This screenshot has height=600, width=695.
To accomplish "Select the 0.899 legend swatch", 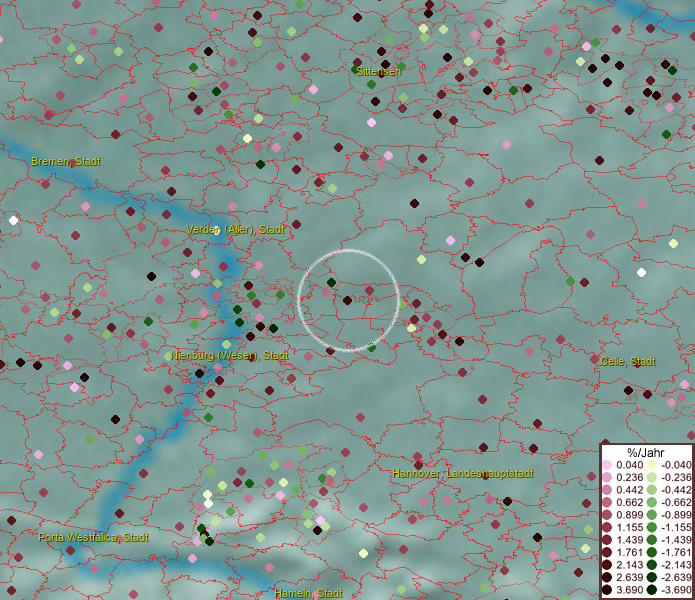I will point(607,515).
